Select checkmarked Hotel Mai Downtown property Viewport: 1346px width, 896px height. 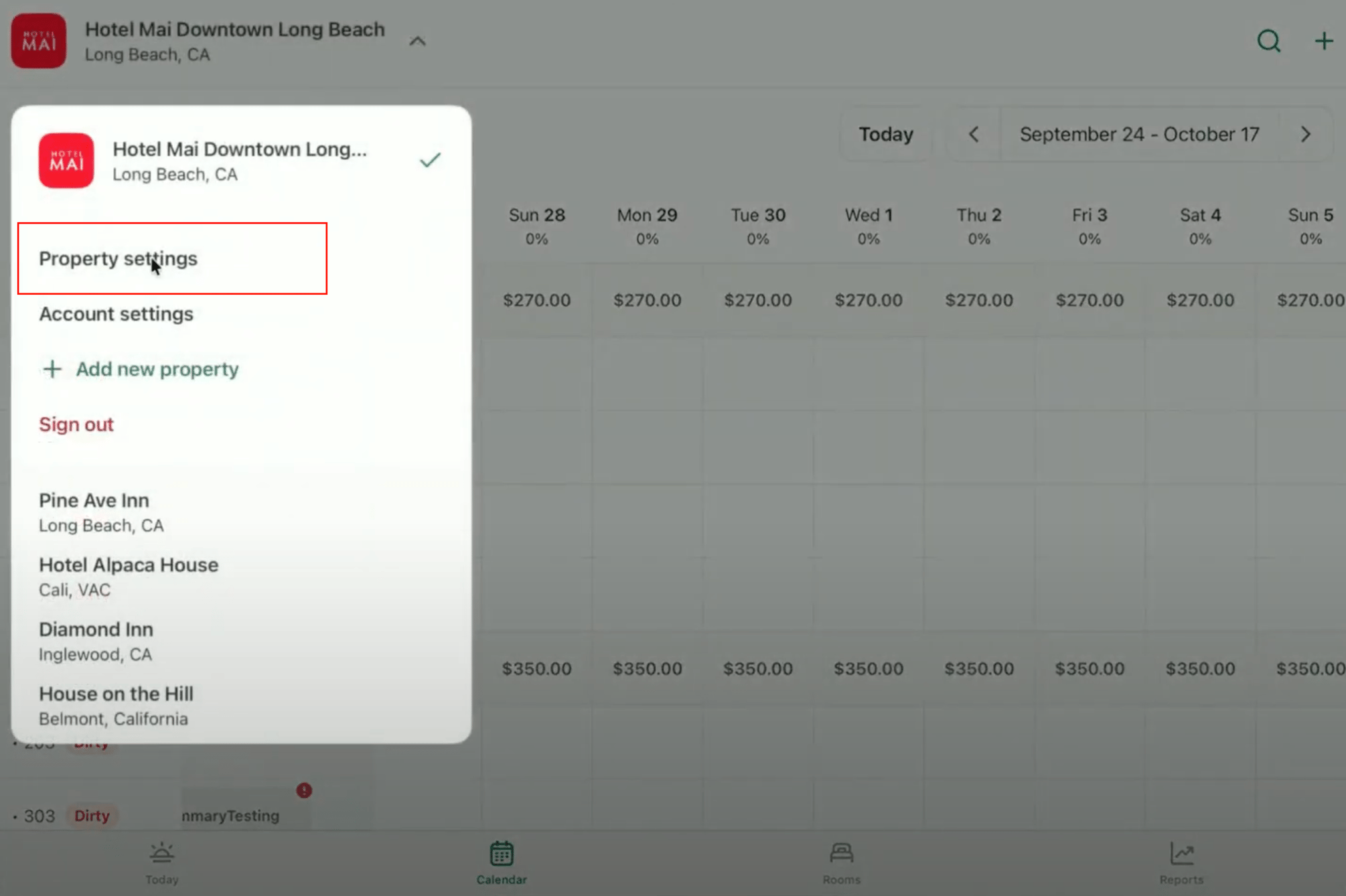[240, 161]
